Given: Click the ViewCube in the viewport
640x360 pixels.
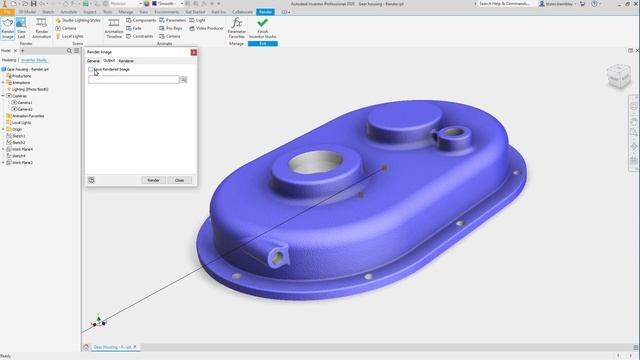Looking at the screenshot, I should (619, 76).
